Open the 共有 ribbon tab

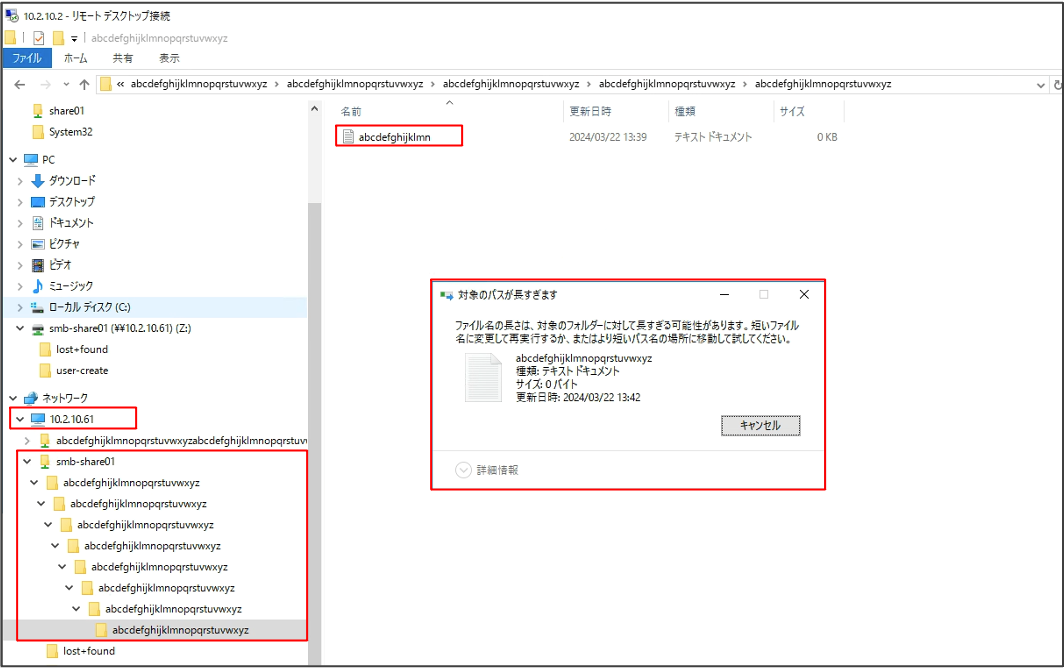pyautogui.click(x=123, y=58)
